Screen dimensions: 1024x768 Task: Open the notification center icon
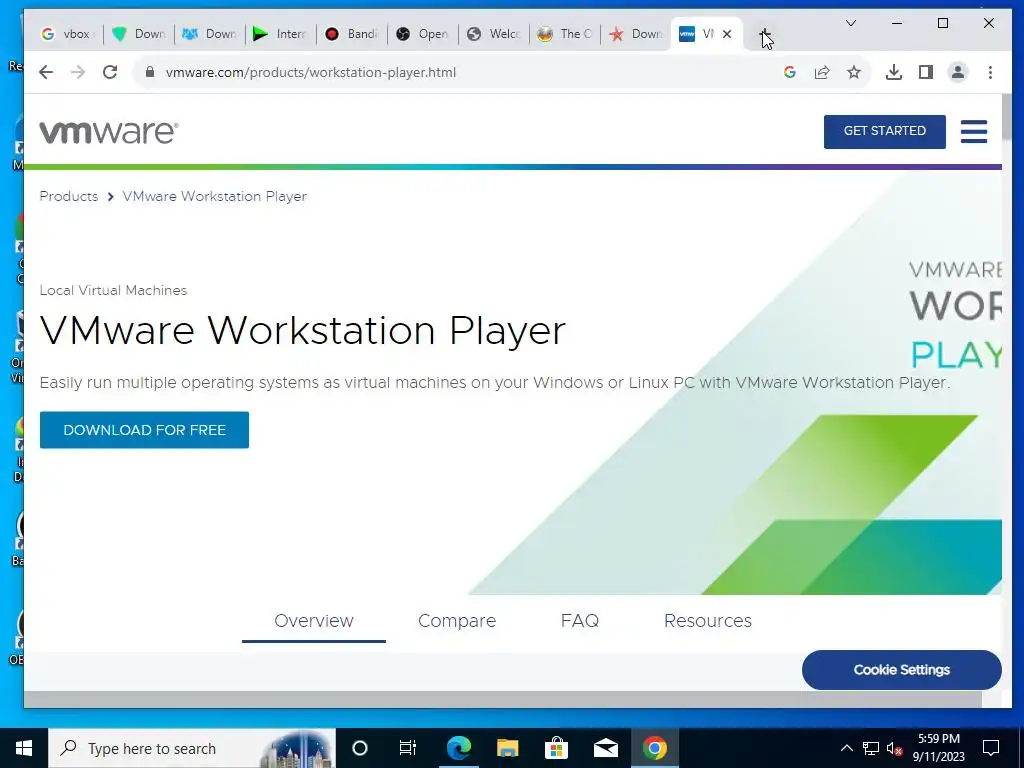(x=991, y=748)
